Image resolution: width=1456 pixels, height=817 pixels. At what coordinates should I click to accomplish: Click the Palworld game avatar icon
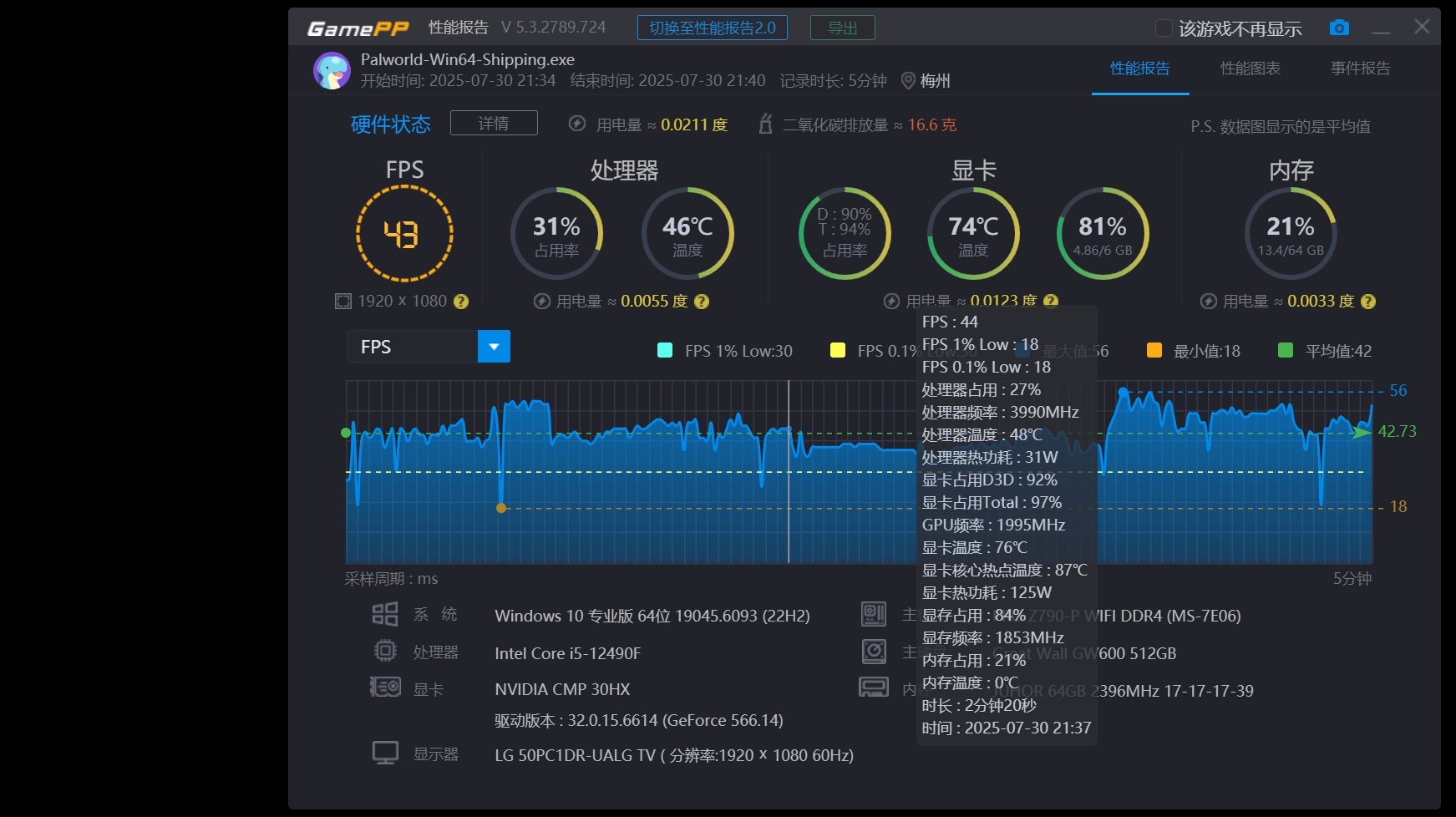point(332,71)
